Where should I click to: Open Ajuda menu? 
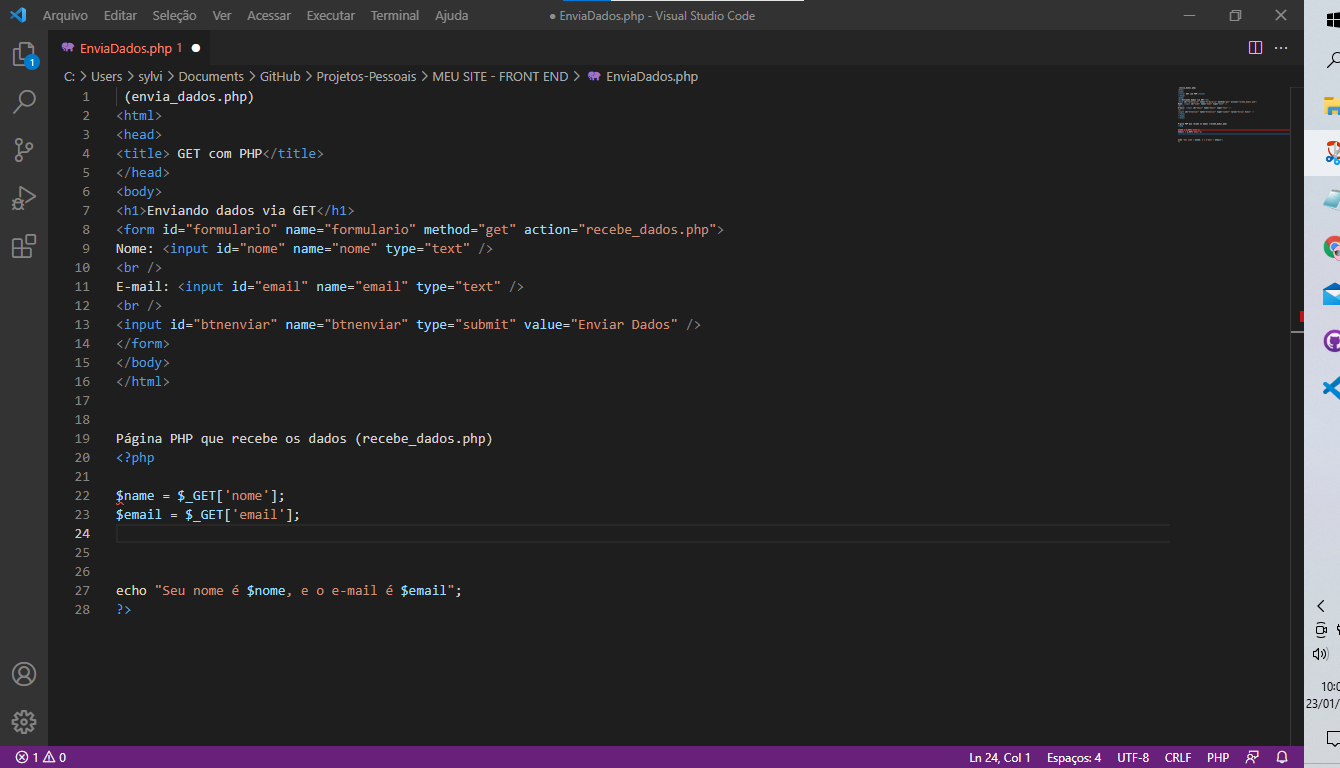coord(451,15)
